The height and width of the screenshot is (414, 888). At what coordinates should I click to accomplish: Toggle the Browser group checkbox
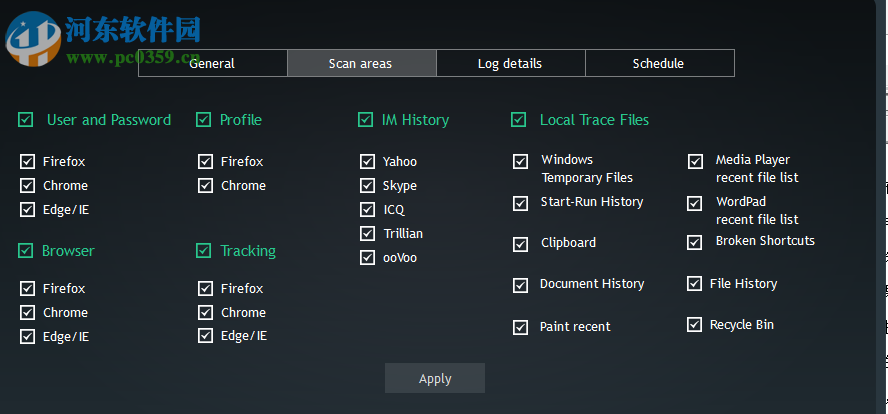(x=25, y=250)
